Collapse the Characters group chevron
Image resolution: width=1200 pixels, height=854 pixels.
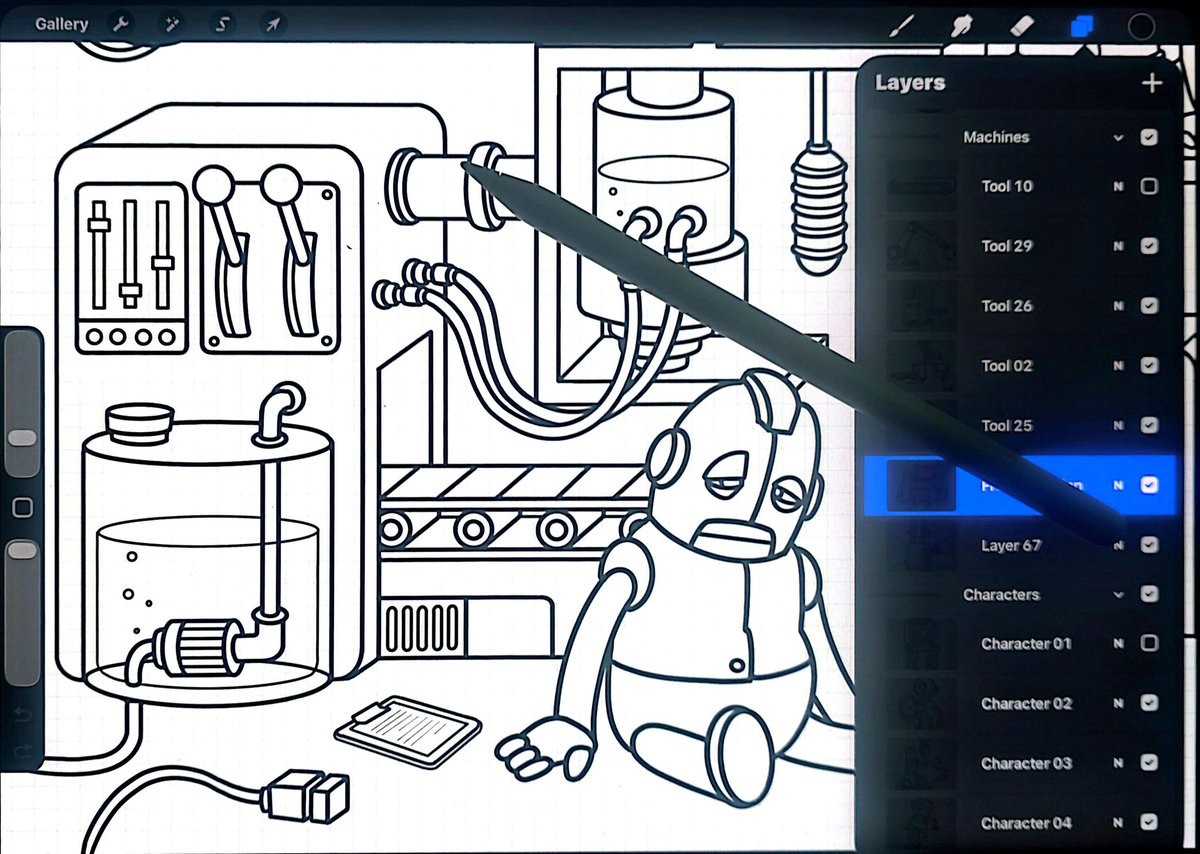1118,595
